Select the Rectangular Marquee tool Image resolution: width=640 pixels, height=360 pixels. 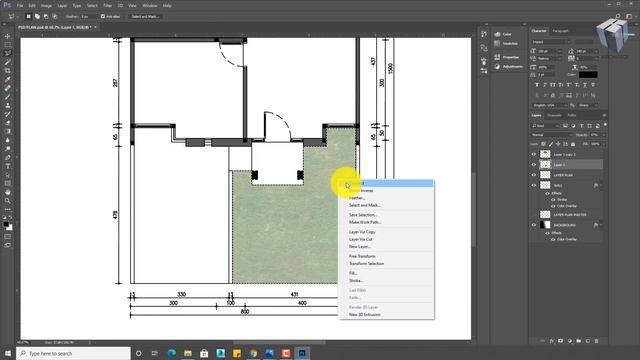pos(8,44)
